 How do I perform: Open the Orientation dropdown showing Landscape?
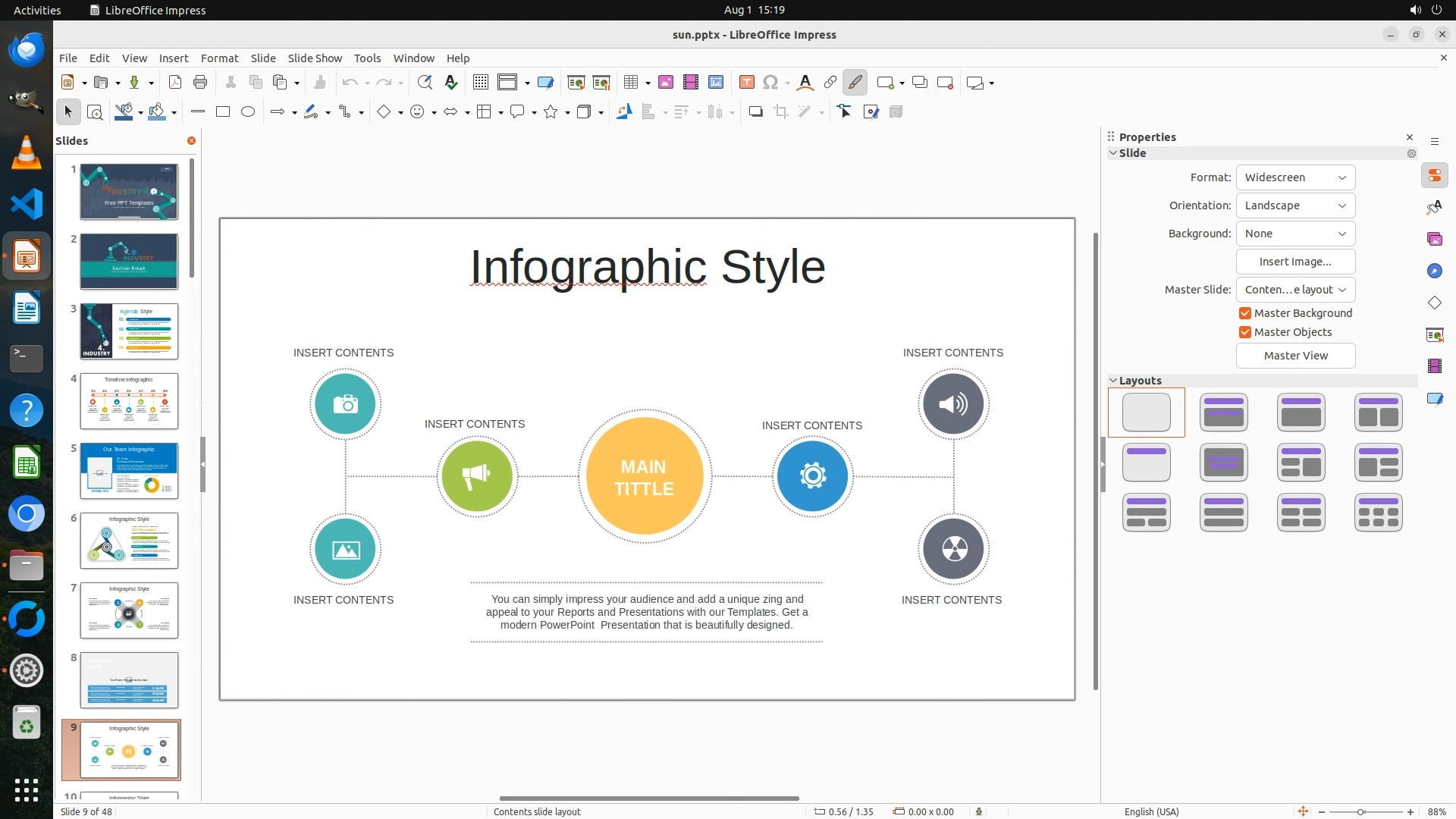point(1295,206)
